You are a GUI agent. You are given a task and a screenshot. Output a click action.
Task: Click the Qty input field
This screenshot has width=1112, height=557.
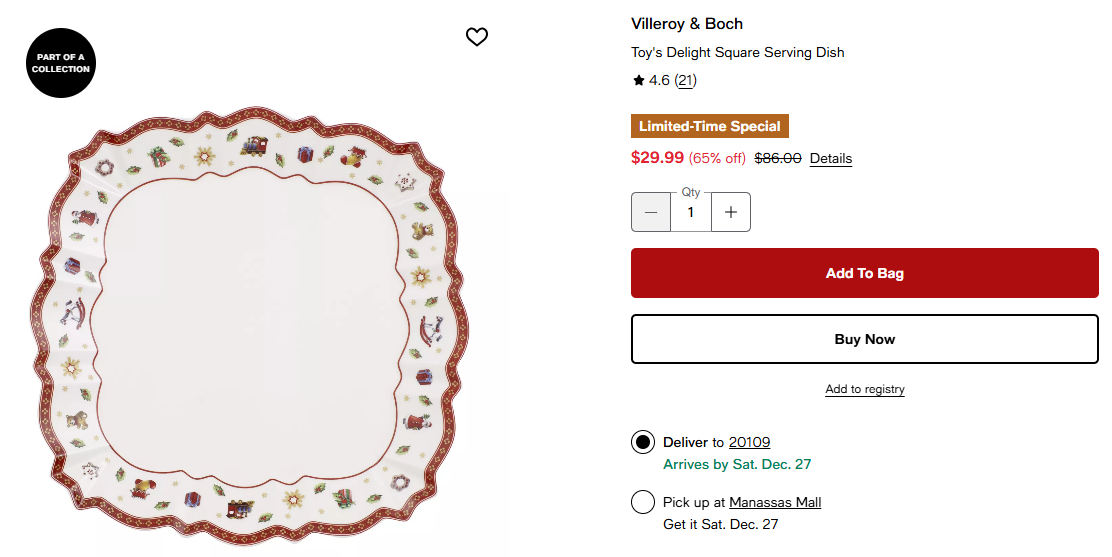[x=691, y=212]
